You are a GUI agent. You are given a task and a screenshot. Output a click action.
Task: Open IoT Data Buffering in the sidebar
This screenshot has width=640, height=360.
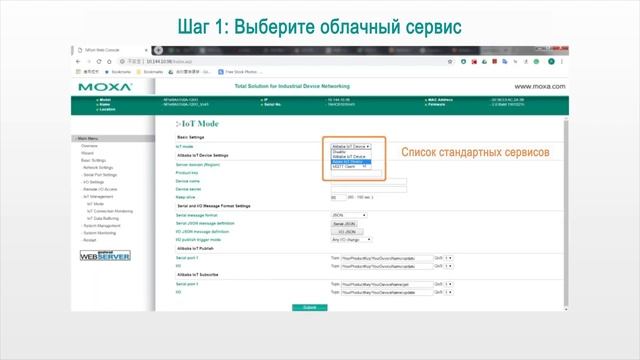click(103, 219)
